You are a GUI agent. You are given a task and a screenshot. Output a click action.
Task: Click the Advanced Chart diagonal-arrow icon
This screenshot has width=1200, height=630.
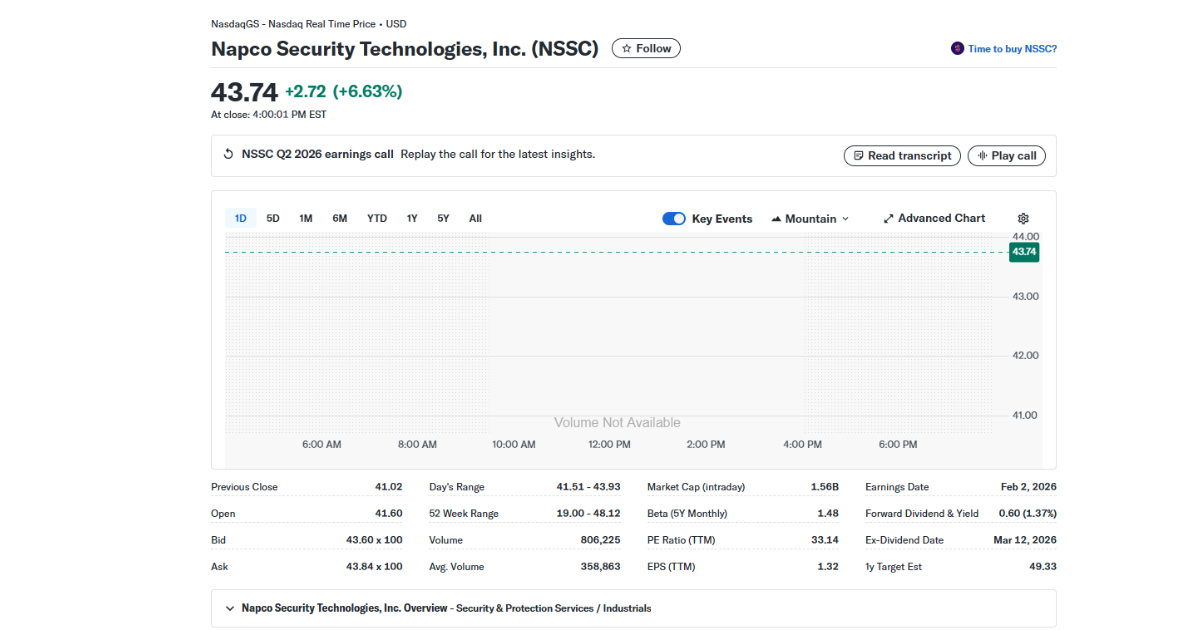point(888,217)
